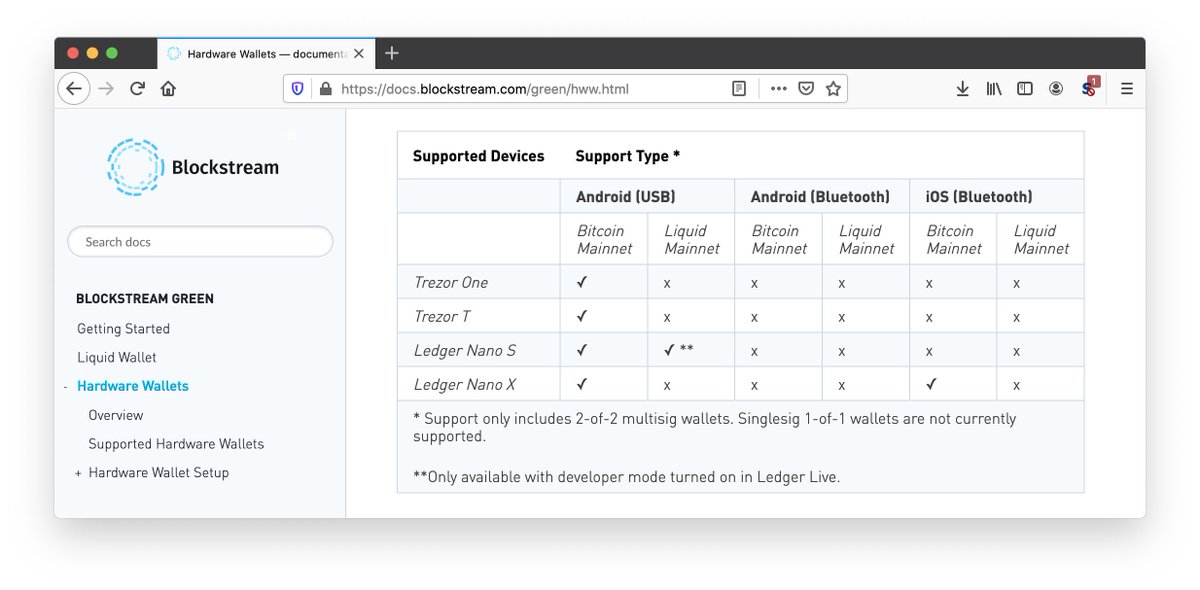Click the Trezor T row label
The width and height of the screenshot is (1200, 590).
[x=442, y=316]
